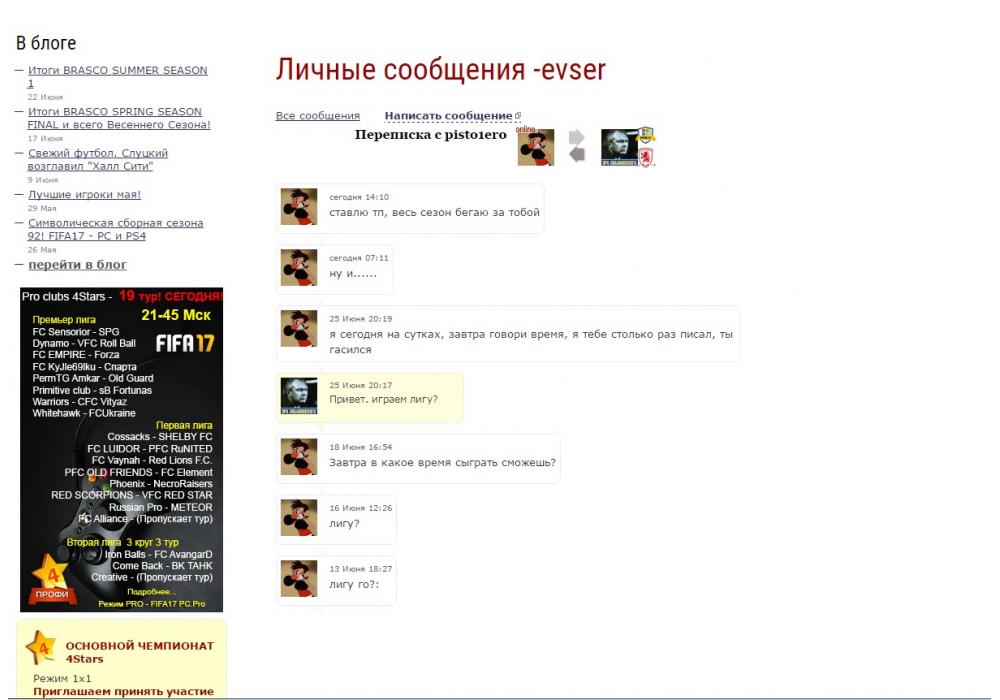Click Подробнее on the Pro clubs banner
1000x700 pixels.
tap(153, 591)
